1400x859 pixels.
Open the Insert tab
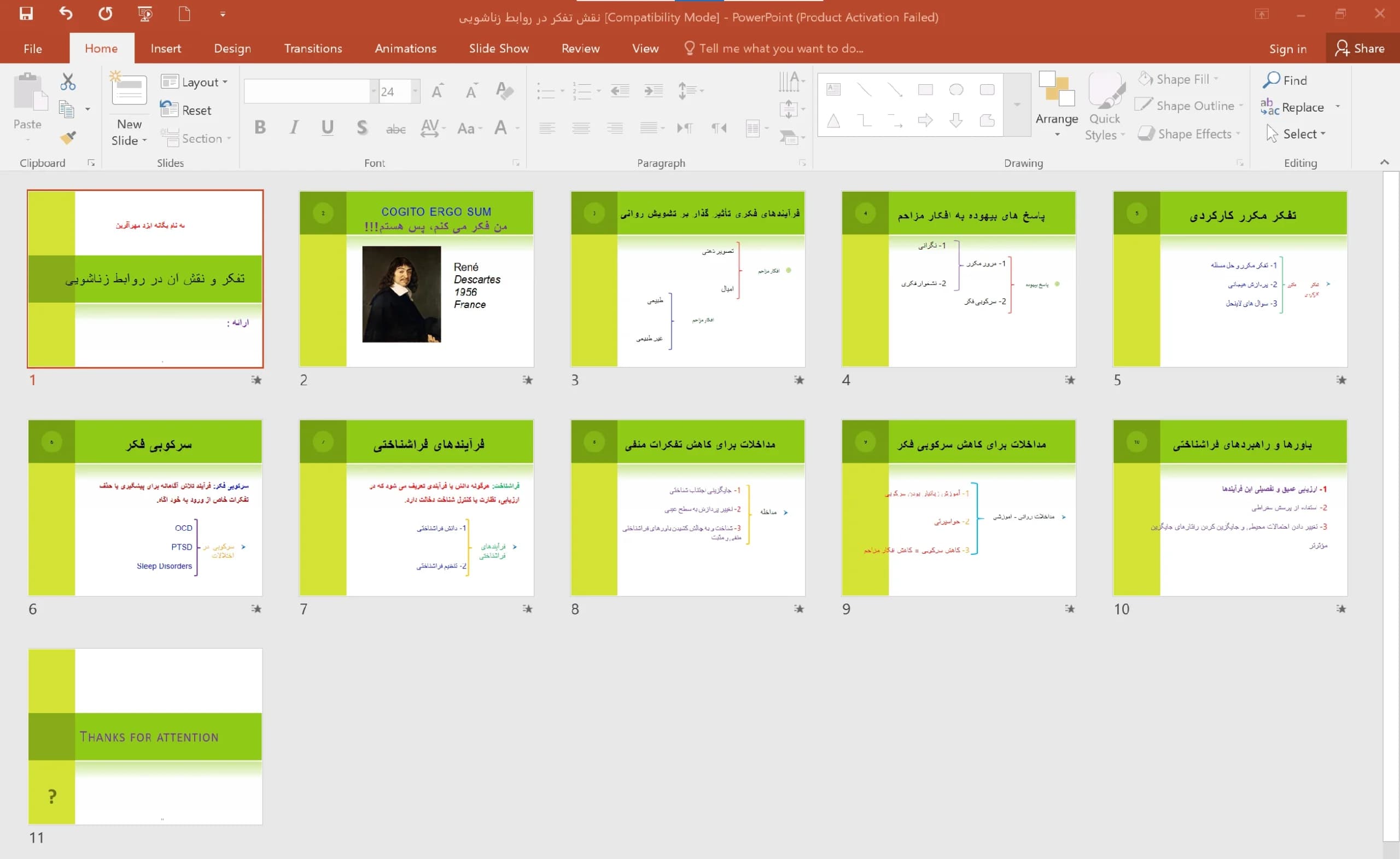click(166, 48)
